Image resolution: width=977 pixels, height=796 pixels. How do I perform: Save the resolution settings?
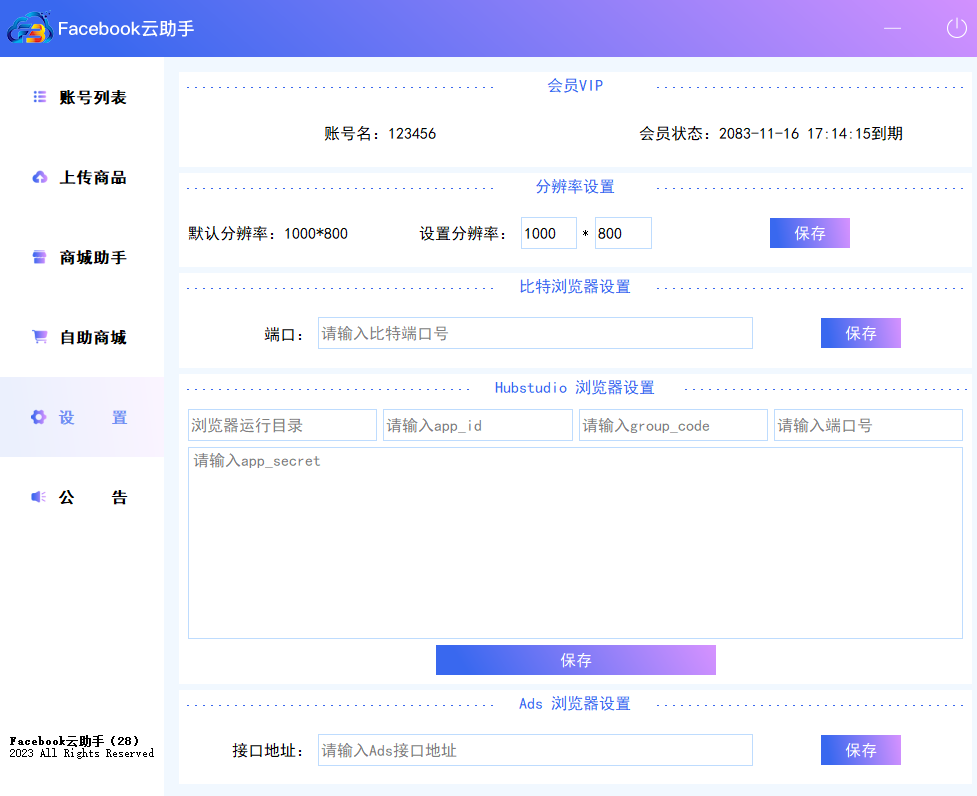coord(809,233)
